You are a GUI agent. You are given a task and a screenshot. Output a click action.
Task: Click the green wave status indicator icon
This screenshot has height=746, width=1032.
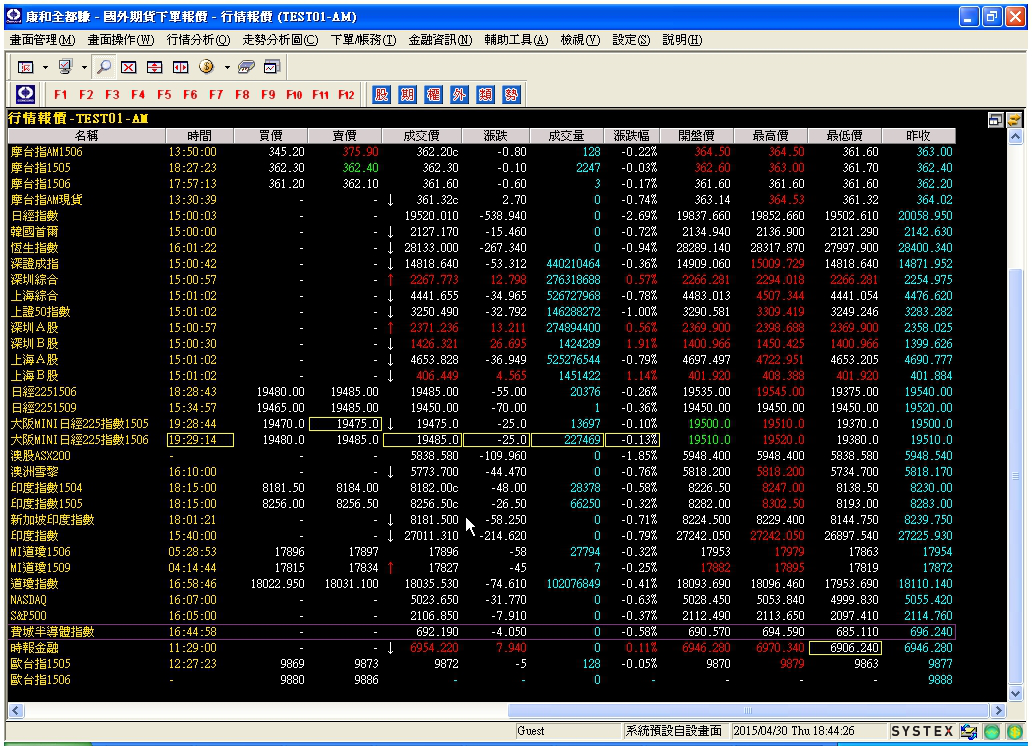point(992,731)
